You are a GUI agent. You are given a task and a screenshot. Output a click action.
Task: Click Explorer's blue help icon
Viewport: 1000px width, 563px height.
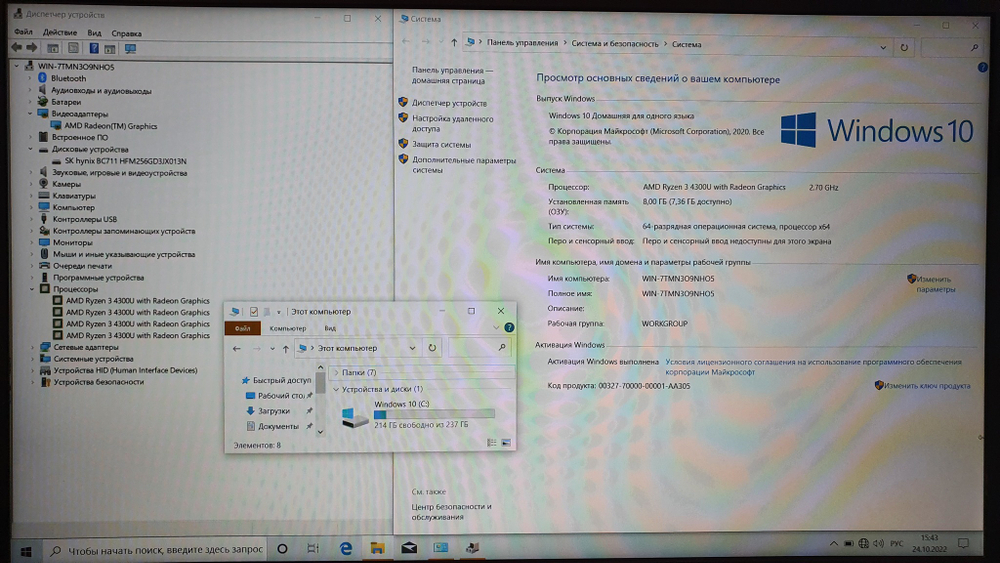coord(509,327)
